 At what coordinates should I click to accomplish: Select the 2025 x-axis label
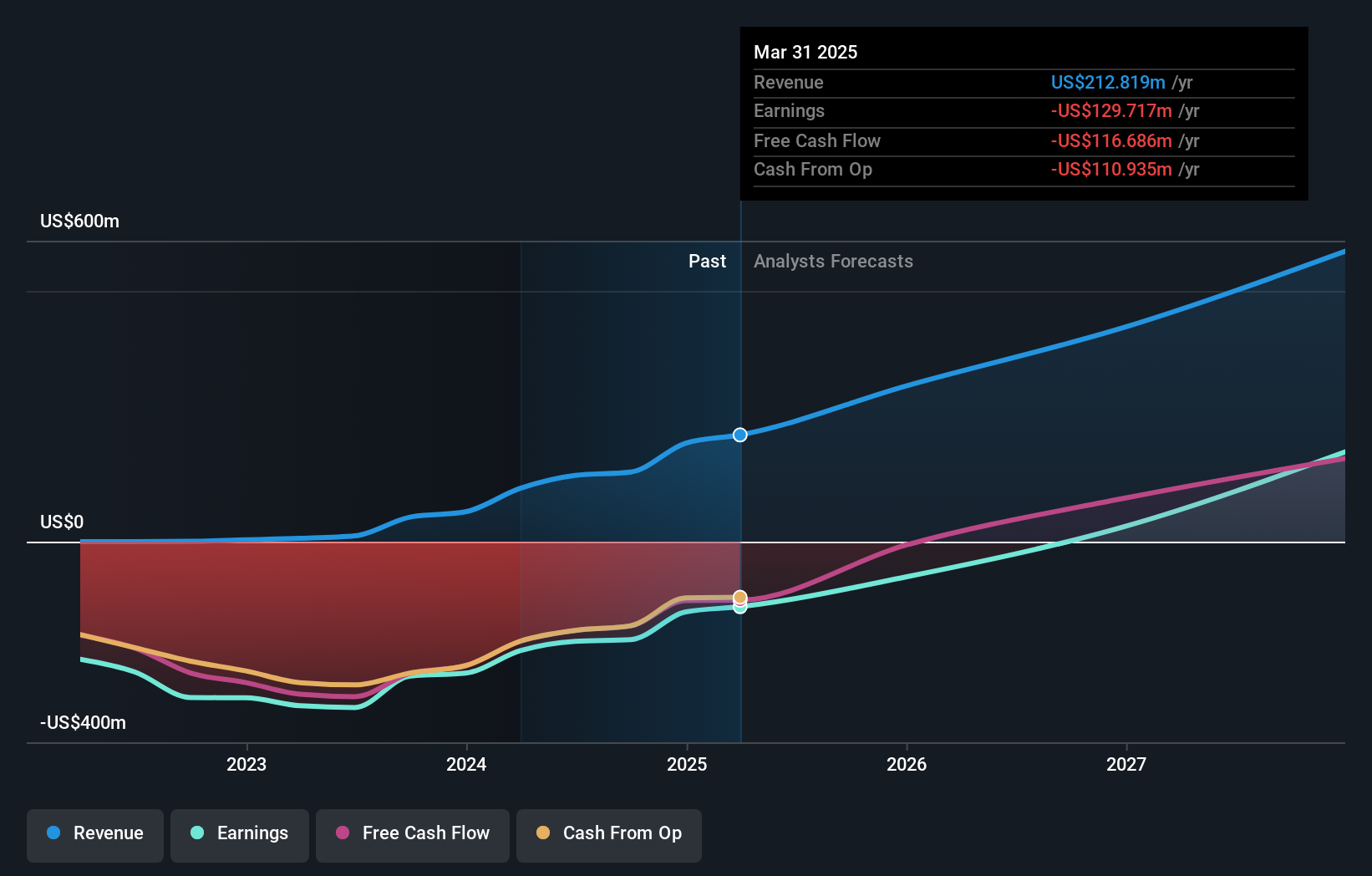click(x=687, y=764)
